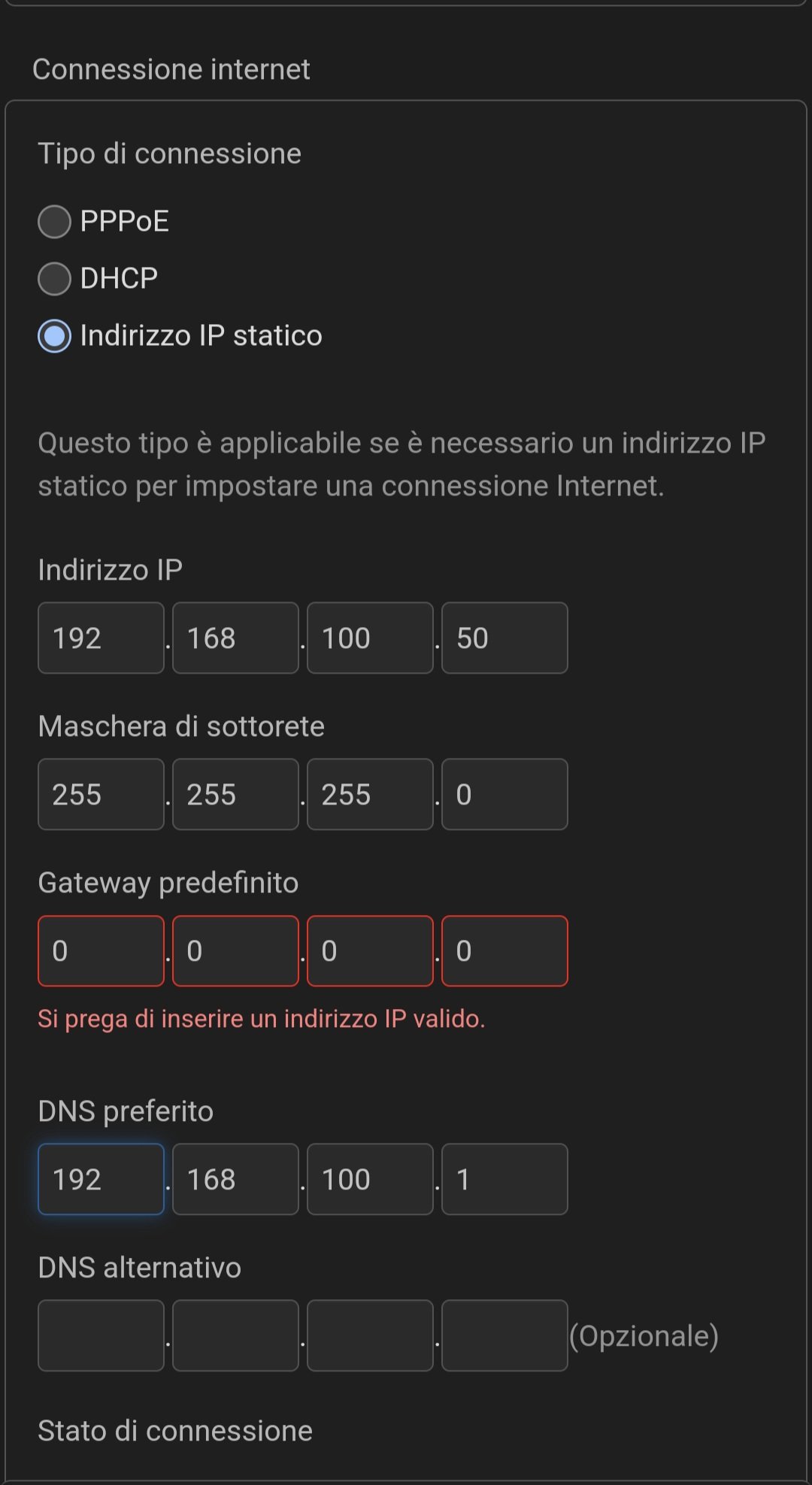Focus second Gateway predefinito octet field
812x1485 pixels.
click(x=235, y=950)
